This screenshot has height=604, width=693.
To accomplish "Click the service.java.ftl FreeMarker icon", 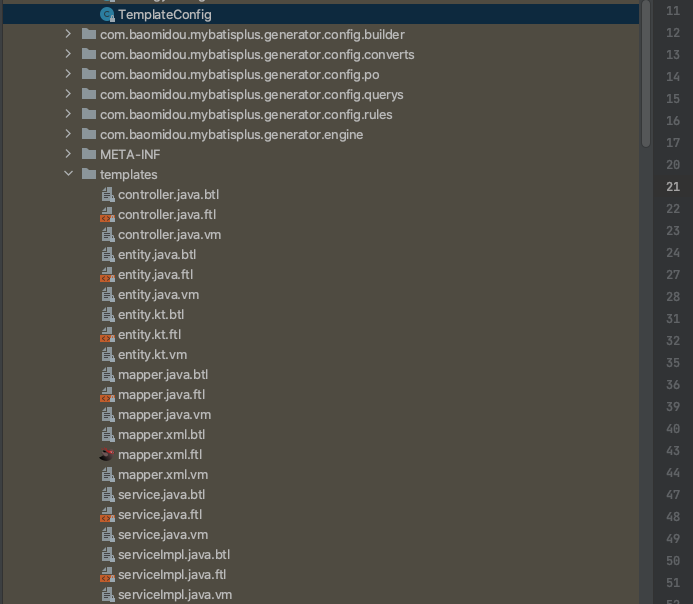I will 107,515.
